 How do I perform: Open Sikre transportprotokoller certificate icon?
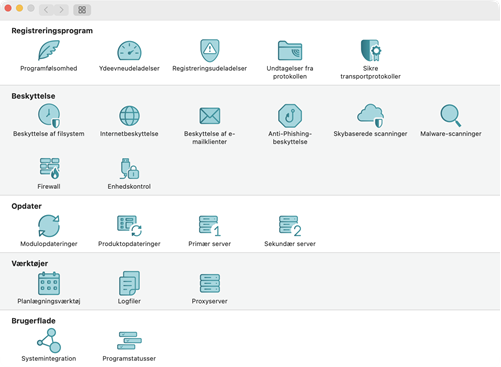[371, 50]
